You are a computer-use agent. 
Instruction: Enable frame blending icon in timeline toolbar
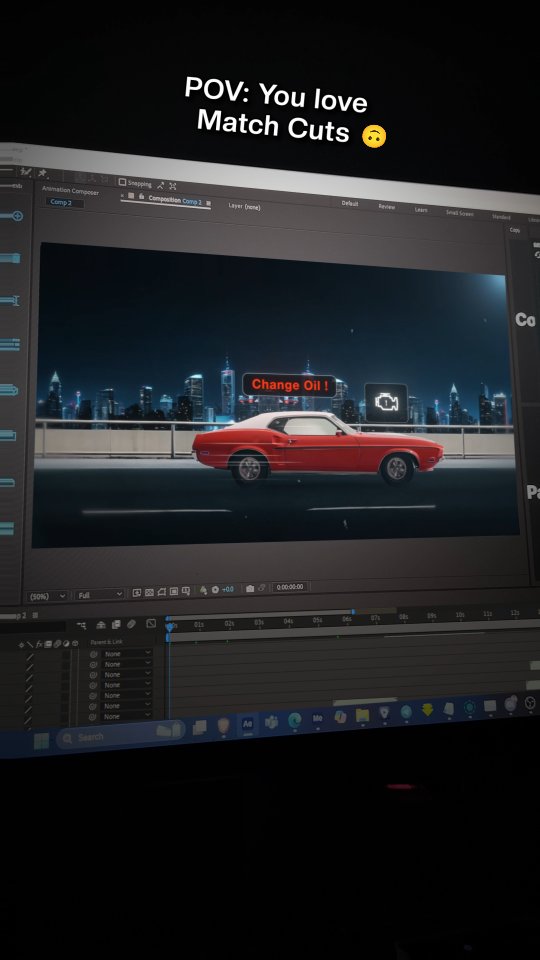116,624
